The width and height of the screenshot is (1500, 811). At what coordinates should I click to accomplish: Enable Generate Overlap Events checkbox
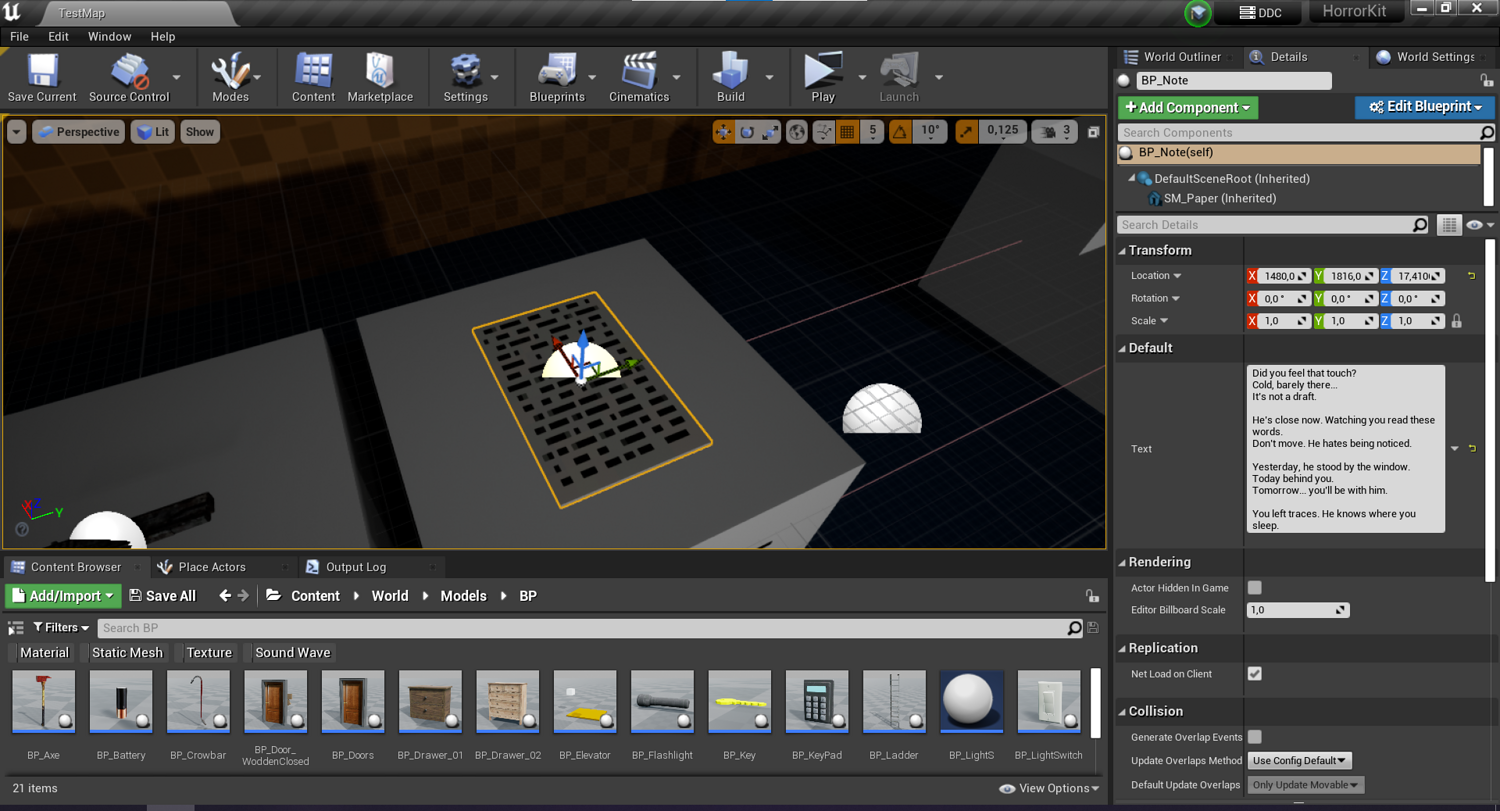1254,737
